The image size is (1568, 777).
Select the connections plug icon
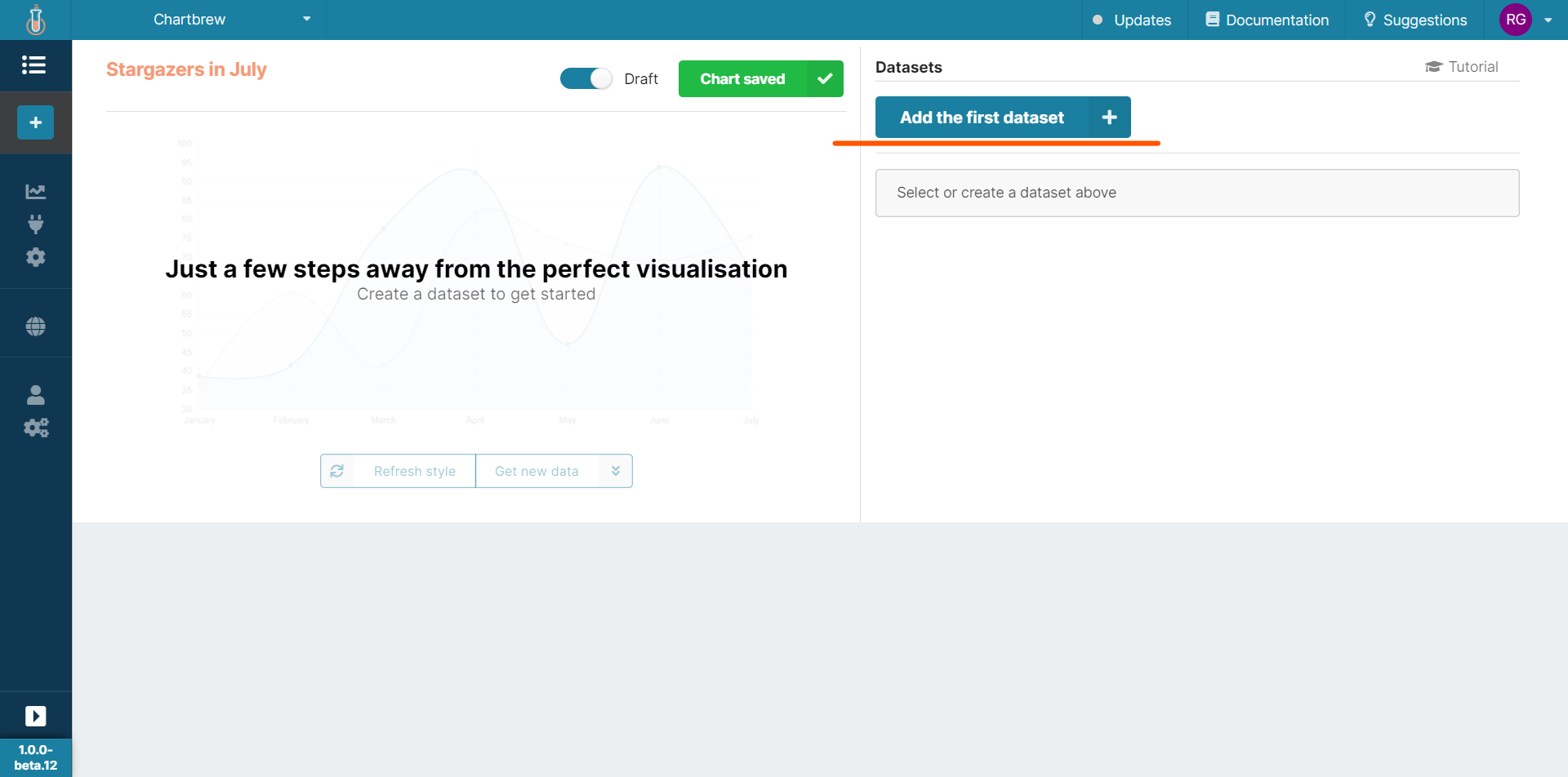(35, 224)
